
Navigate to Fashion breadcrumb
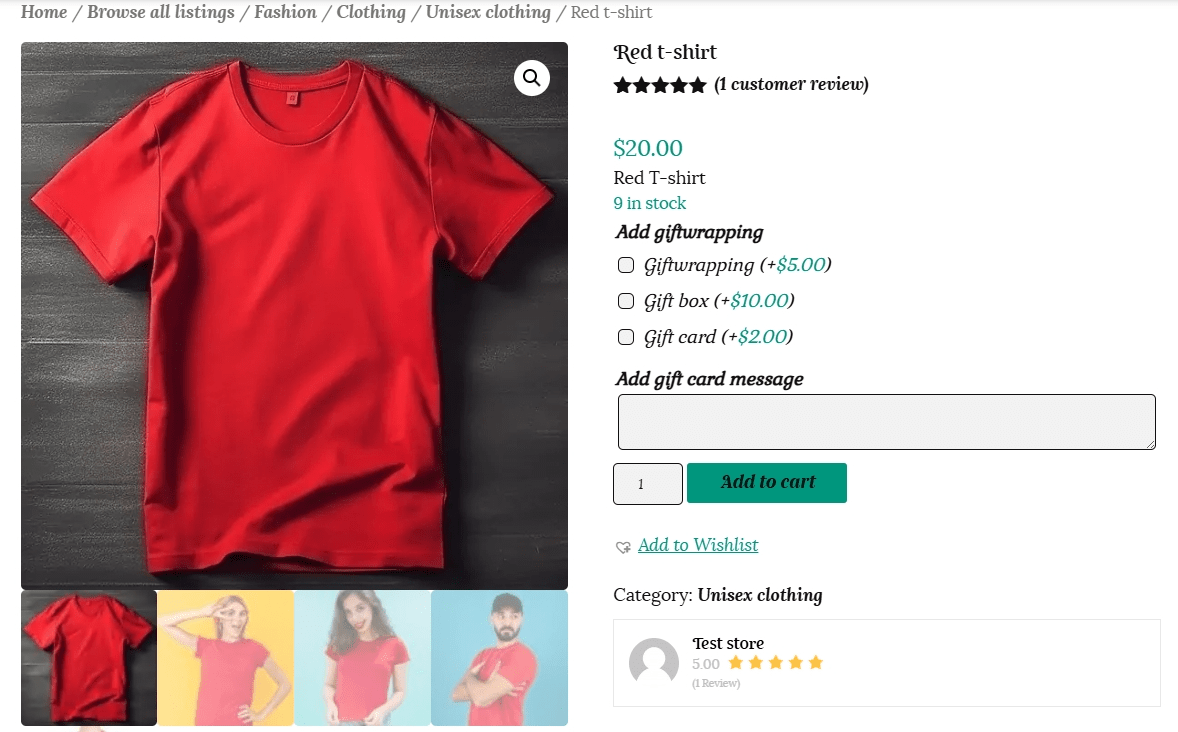285,12
